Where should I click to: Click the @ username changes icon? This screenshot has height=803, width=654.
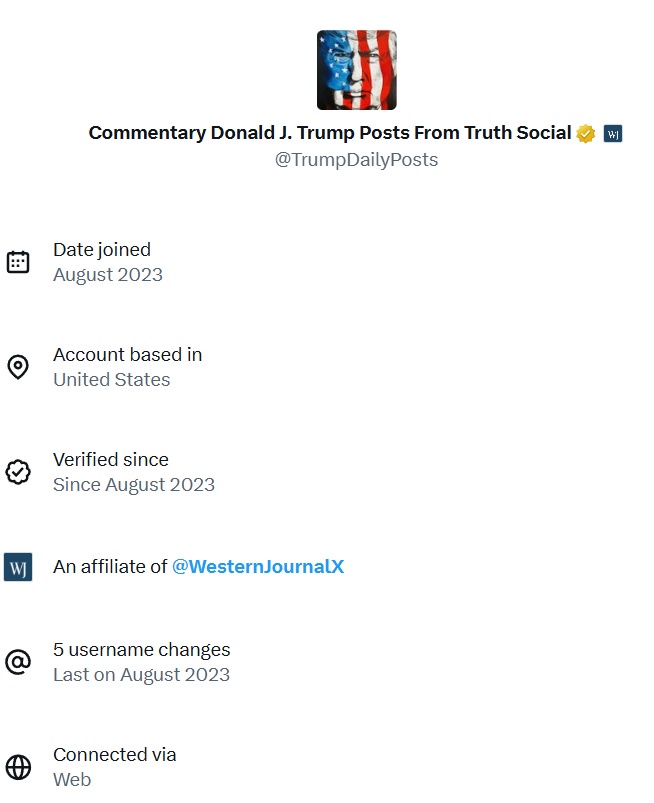18,662
